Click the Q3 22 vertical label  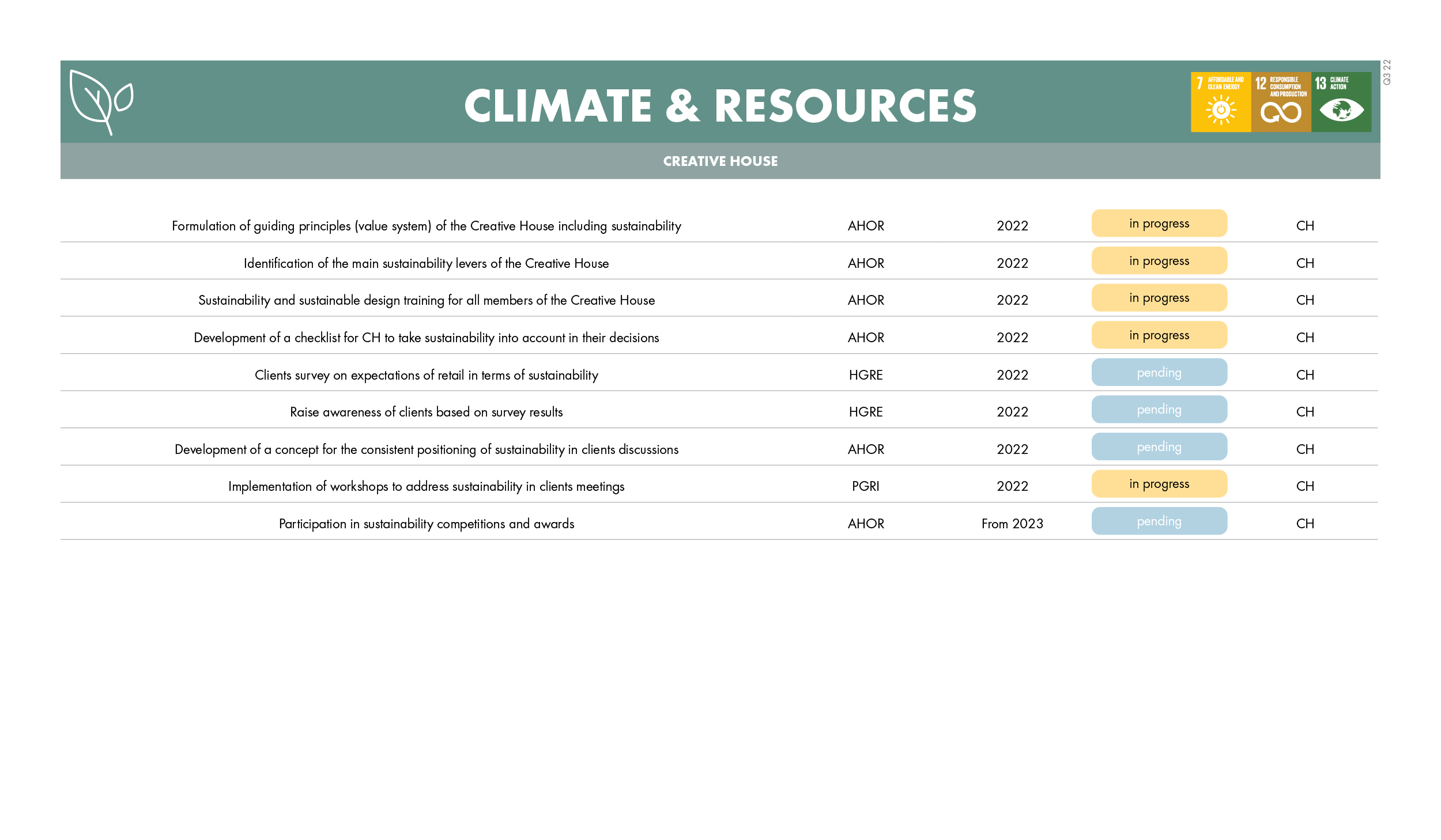click(1387, 72)
